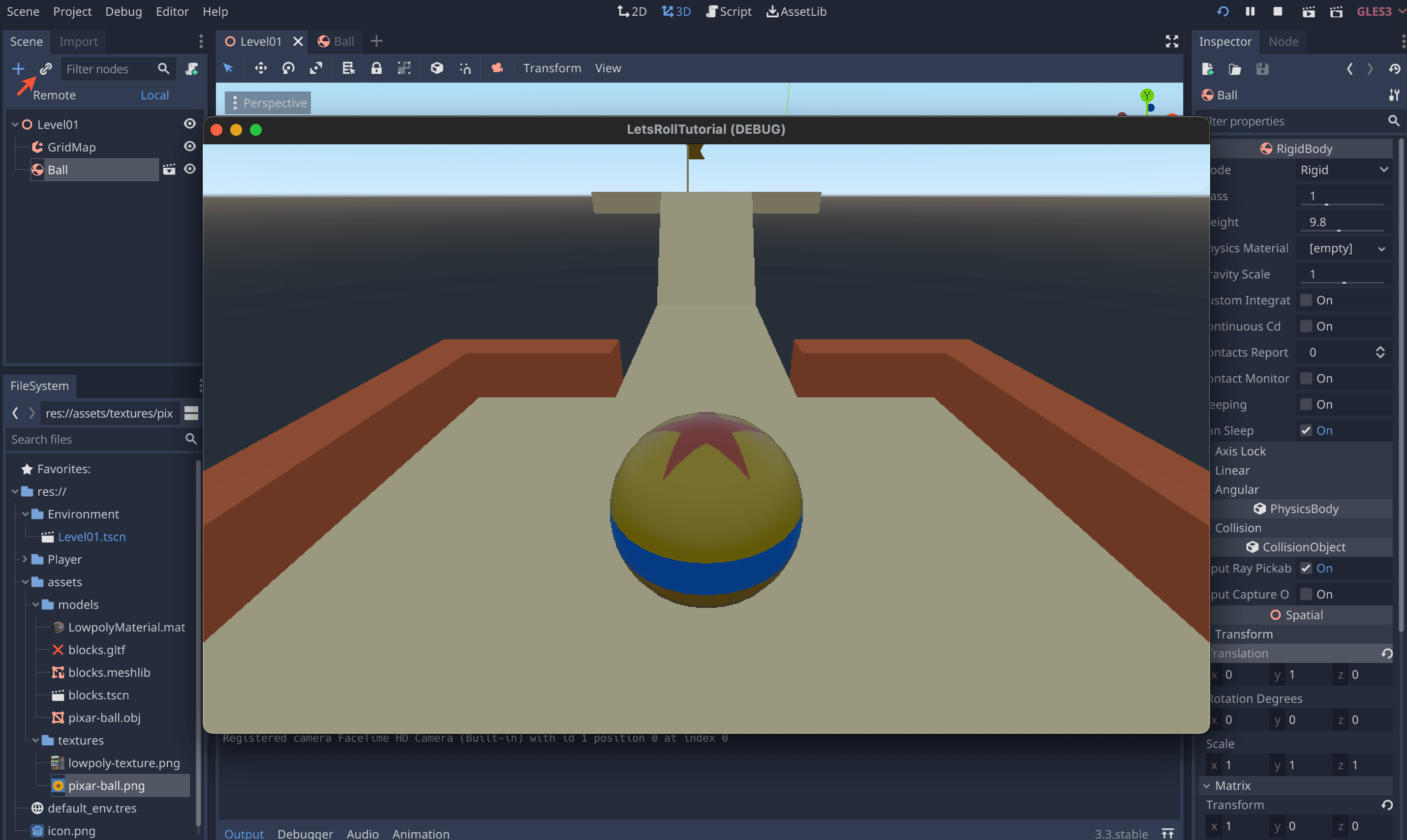Go to previous edited object in history

1350,68
